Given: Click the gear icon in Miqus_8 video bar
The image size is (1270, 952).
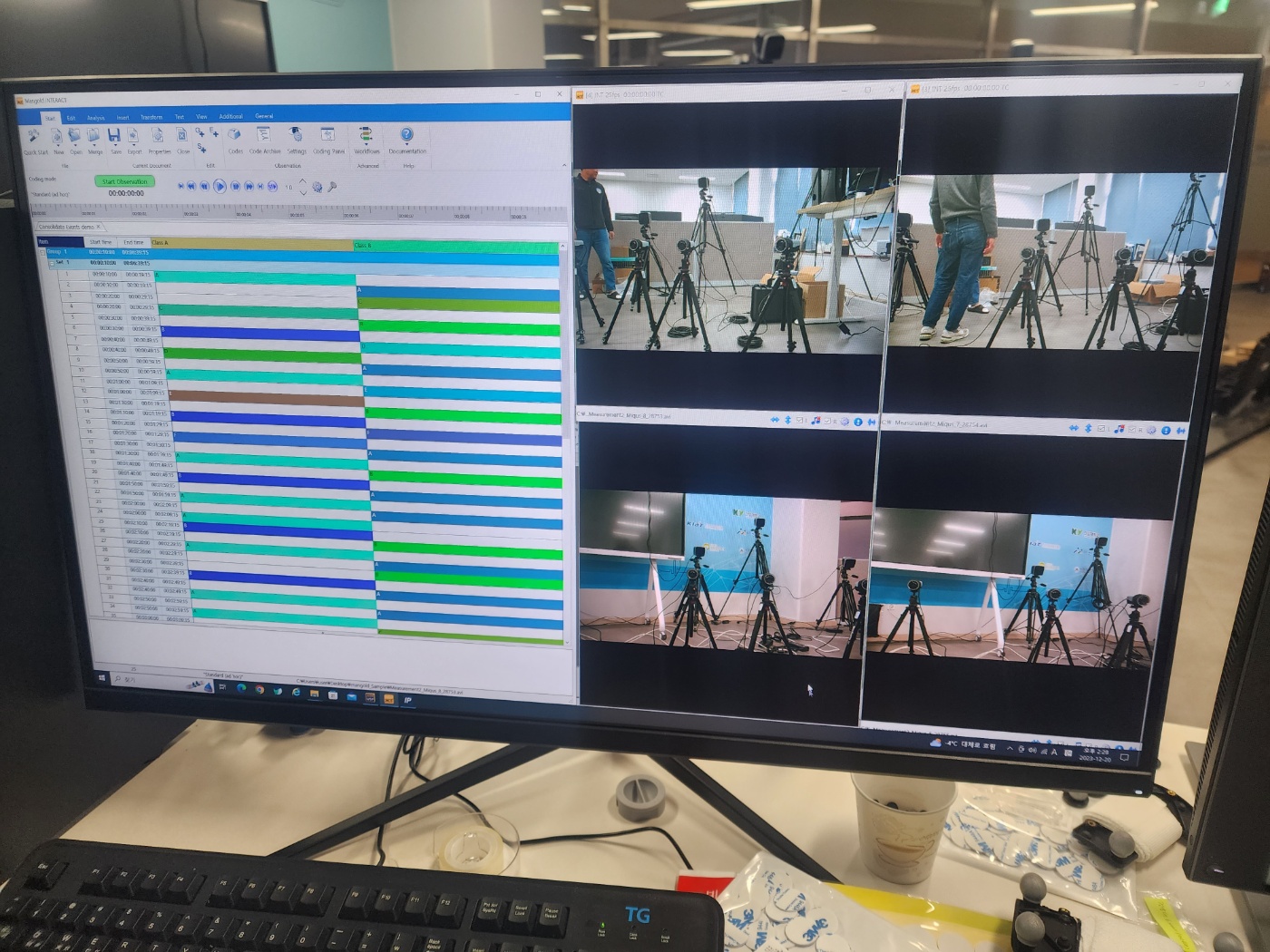Looking at the screenshot, I should click(844, 422).
